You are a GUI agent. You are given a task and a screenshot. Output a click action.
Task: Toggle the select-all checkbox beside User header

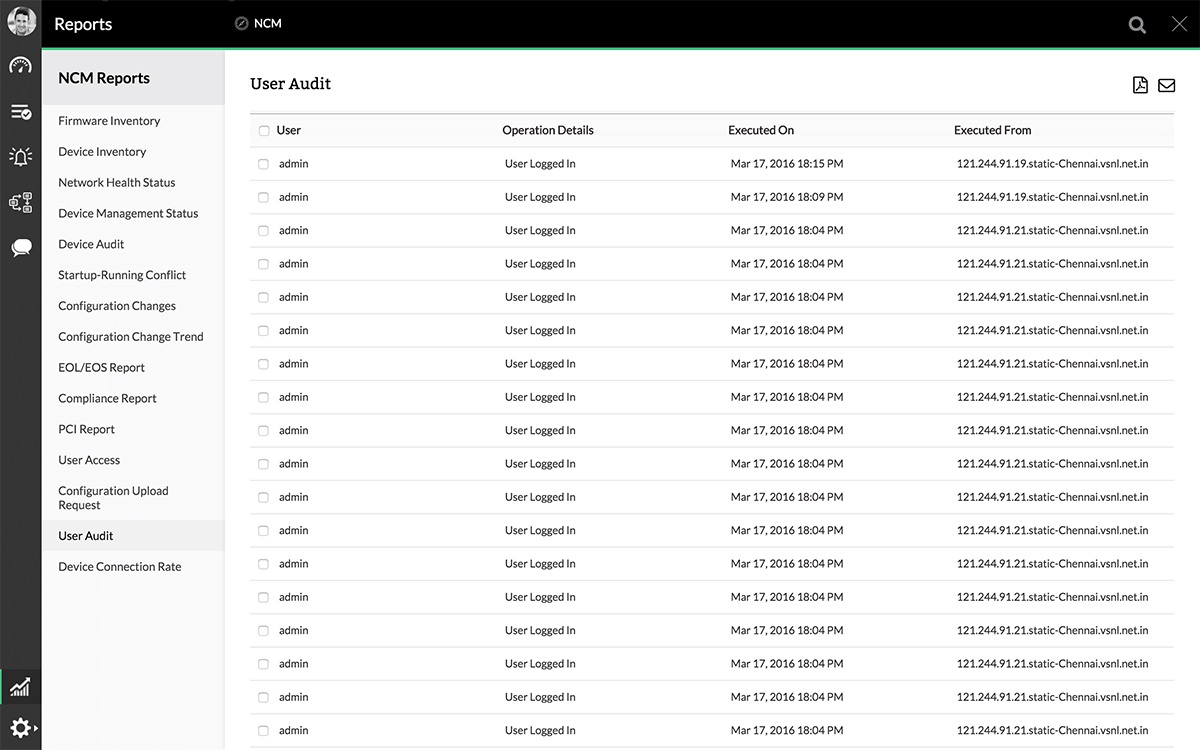pos(264,131)
